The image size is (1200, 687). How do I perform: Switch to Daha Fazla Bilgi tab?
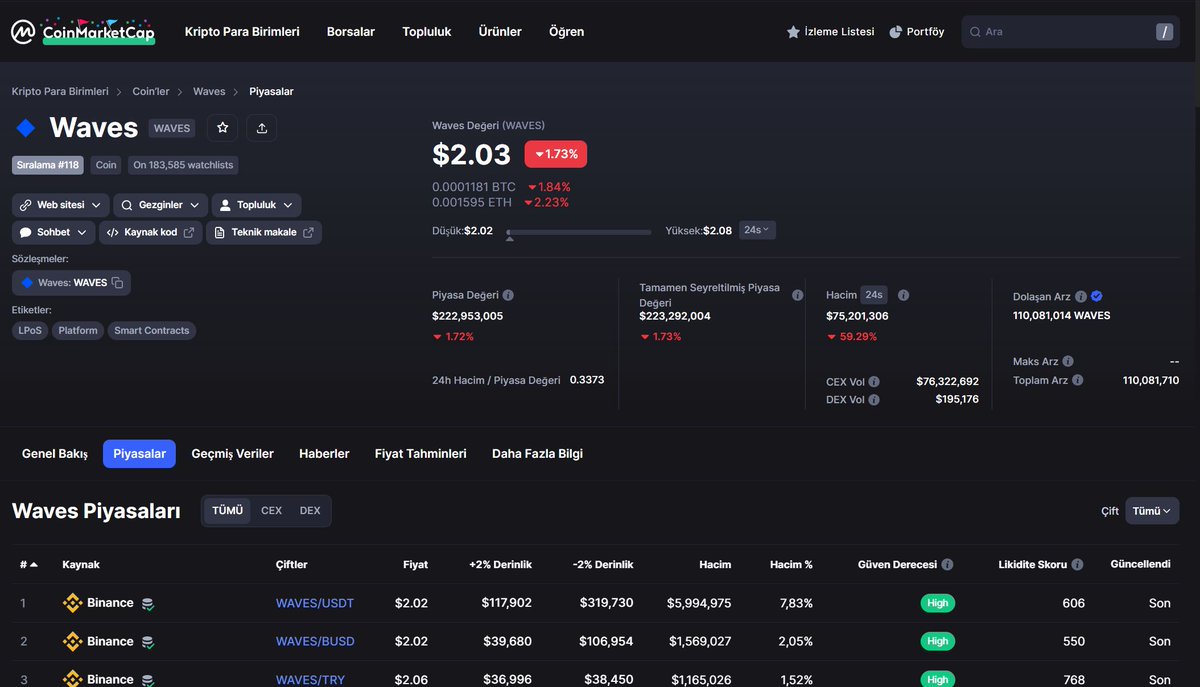click(537, 454)
